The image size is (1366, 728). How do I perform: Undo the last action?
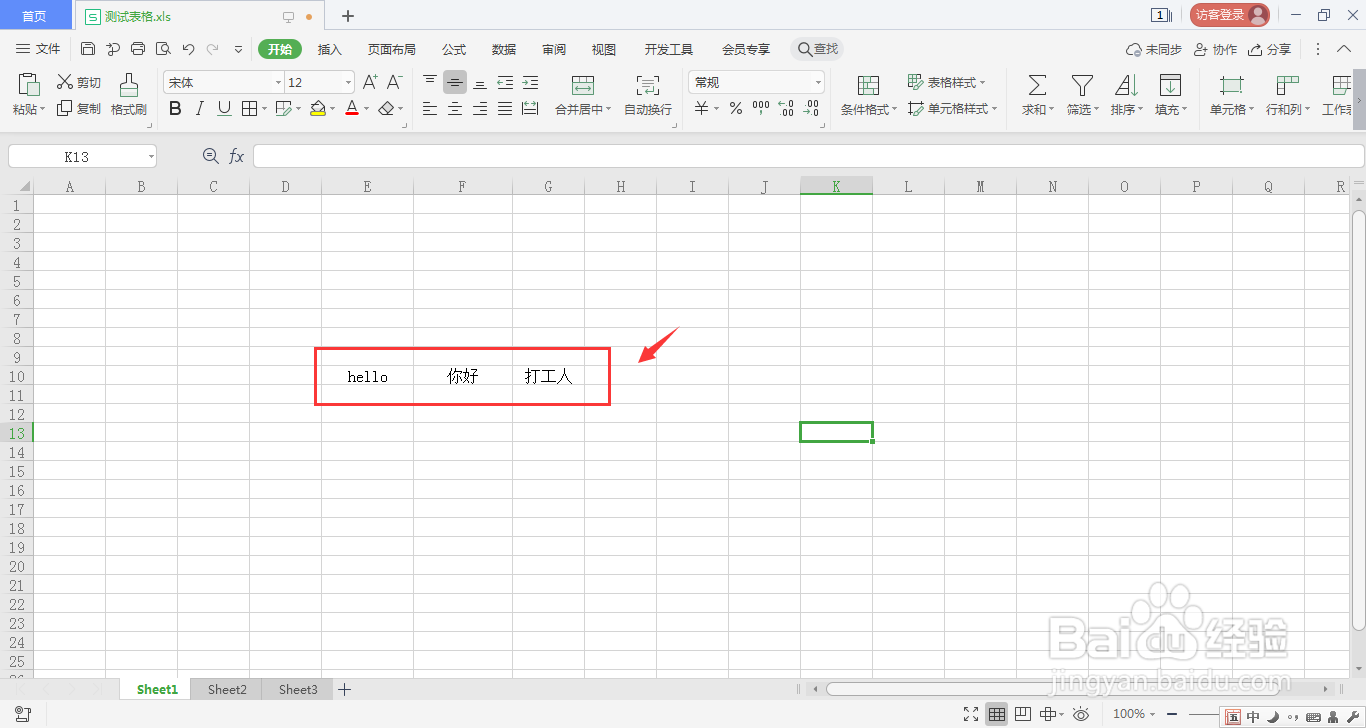pos(188,49)
